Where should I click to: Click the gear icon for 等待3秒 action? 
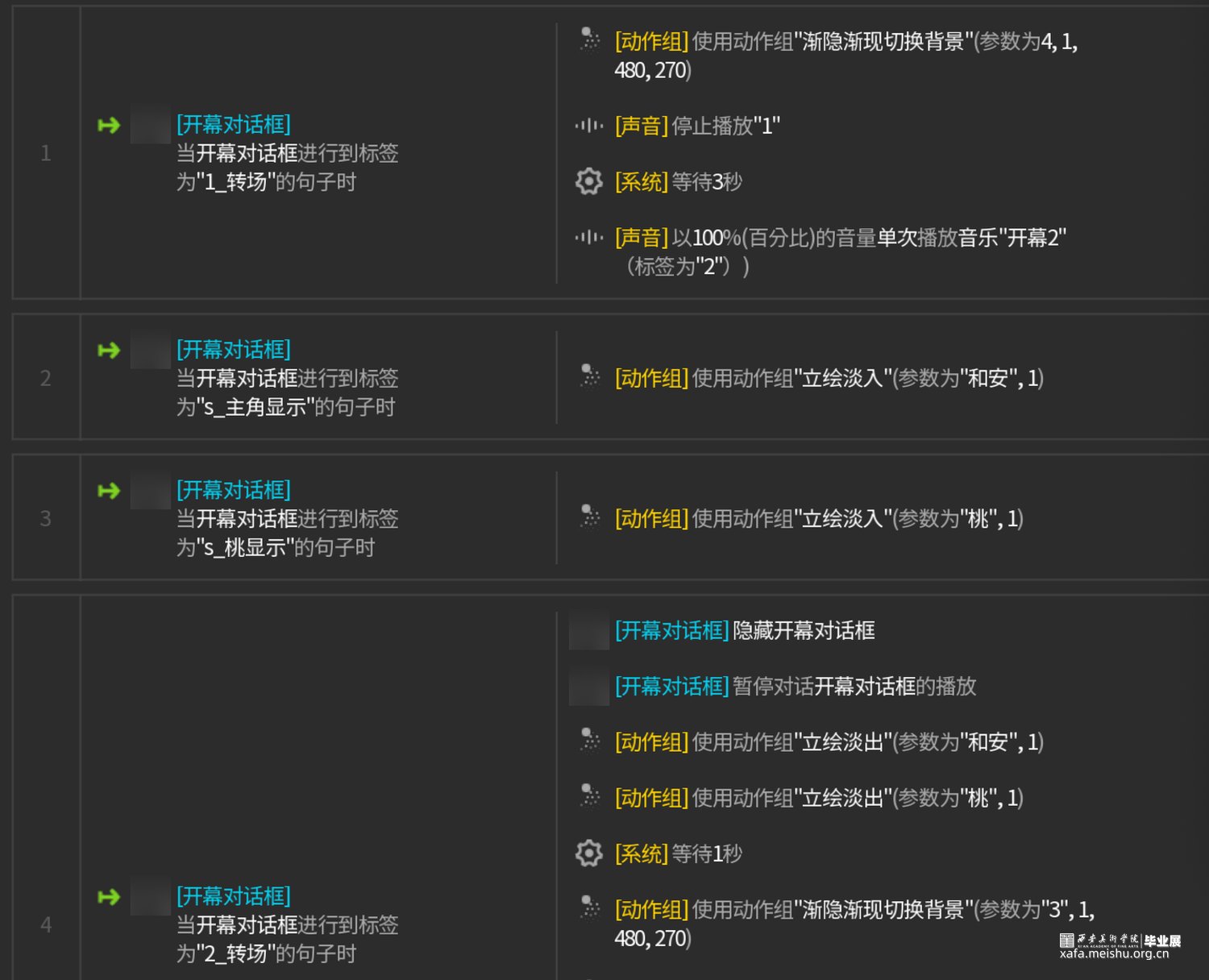pos(589,181)
